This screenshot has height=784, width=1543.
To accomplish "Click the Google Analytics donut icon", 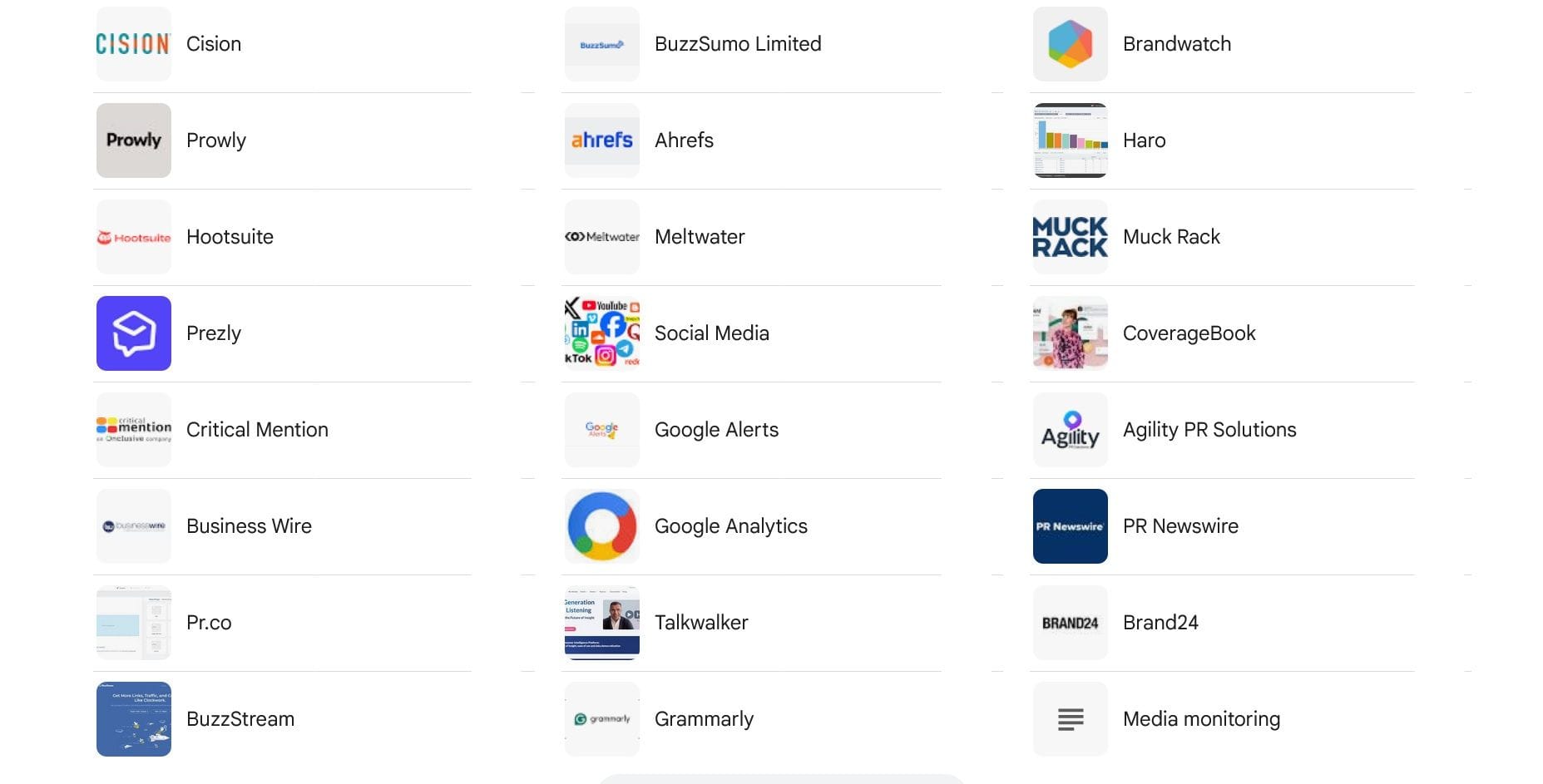I will [601, 526].
